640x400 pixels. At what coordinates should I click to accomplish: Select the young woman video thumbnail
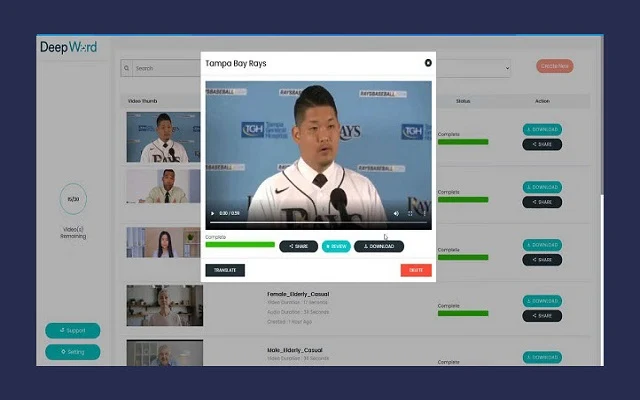(164, 242)
